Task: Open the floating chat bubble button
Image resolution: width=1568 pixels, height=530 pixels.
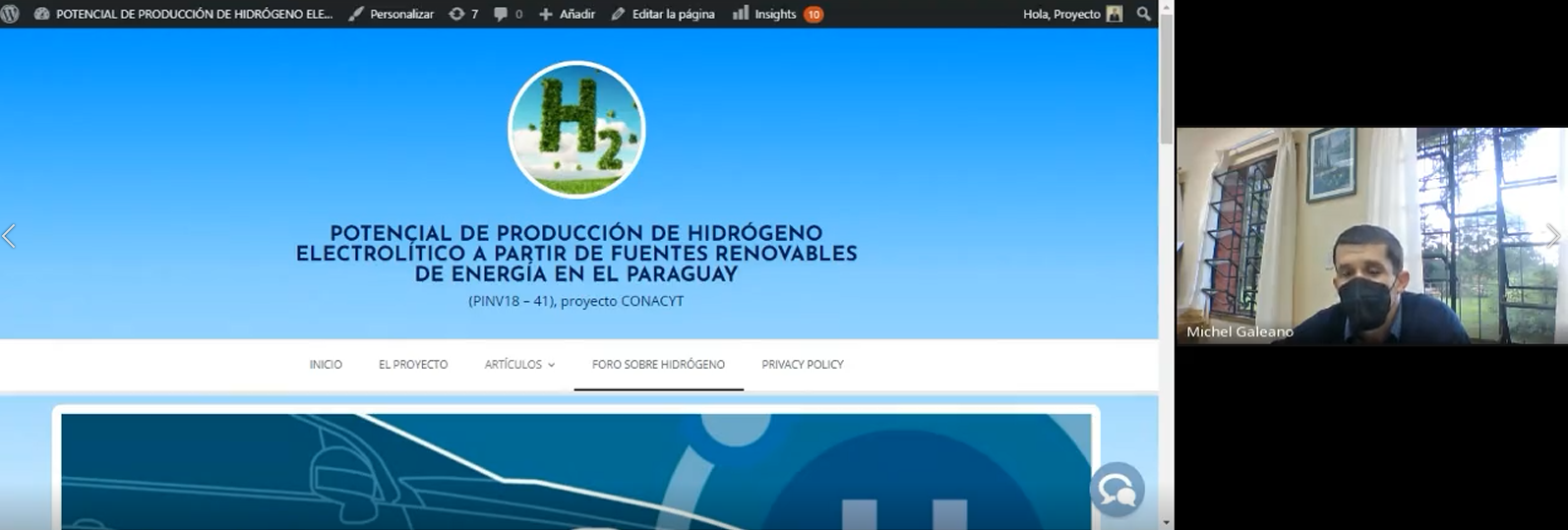Action: (1117, 489)
